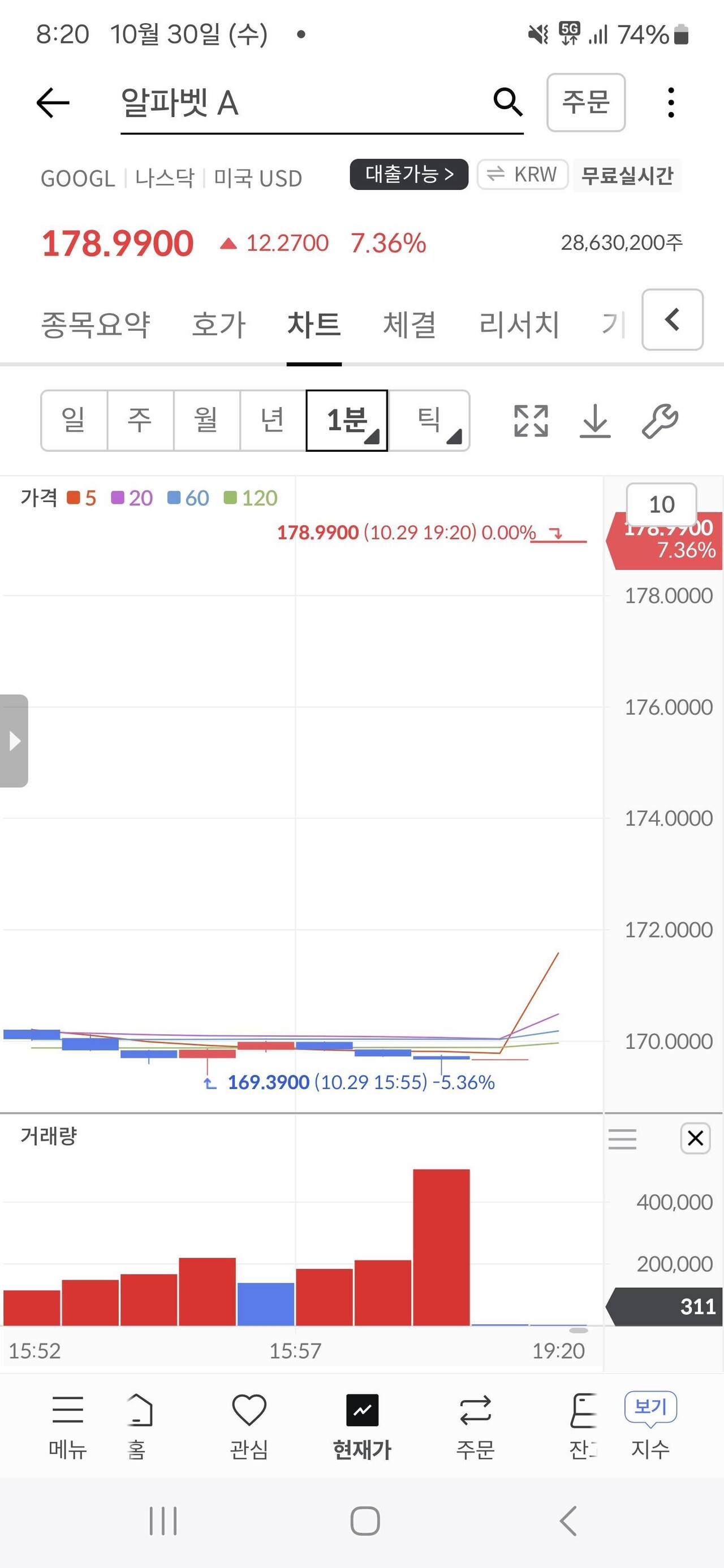Open the three-dot overflow menu
The image size is (724, 1568).
coord(670,102)
